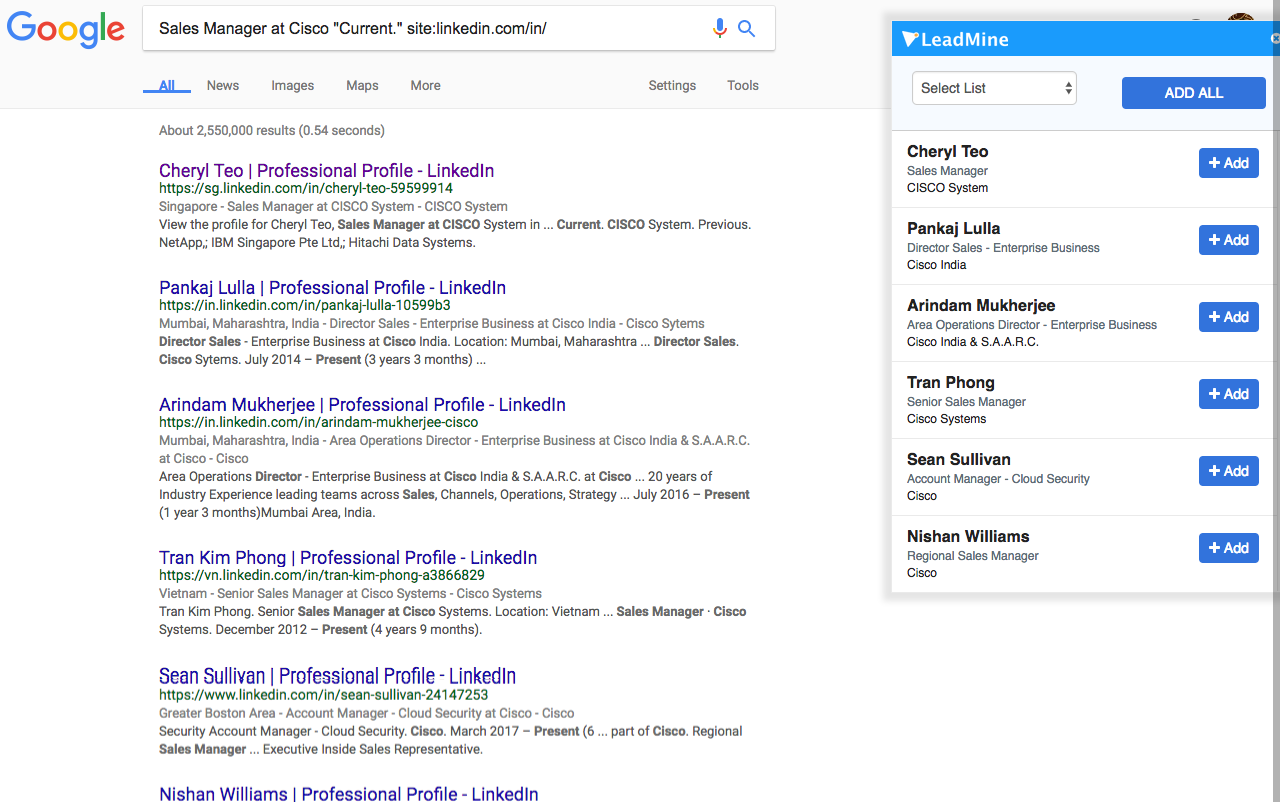
Task: Open the Select List dropdown
Action: (x=994, y=88)
